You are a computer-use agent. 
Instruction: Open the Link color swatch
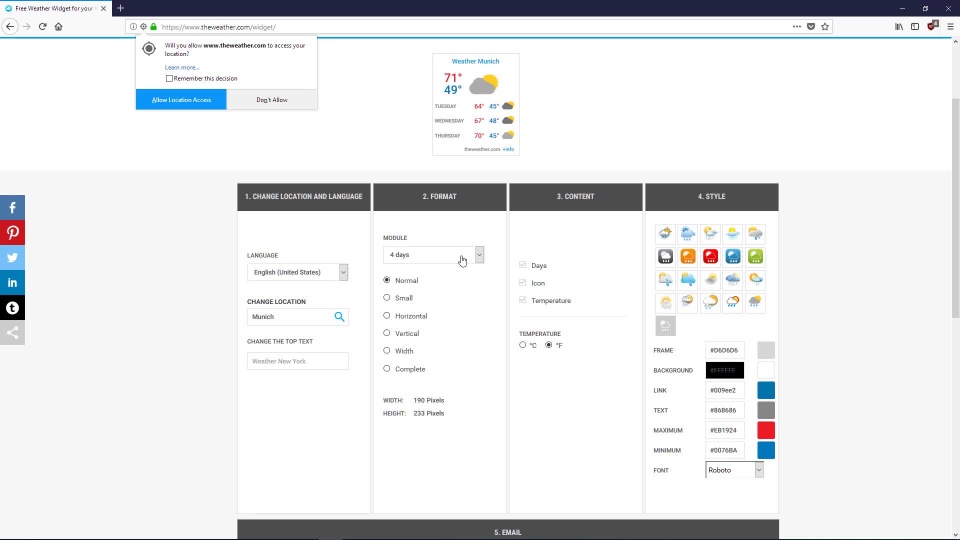[x=766, y=390]
